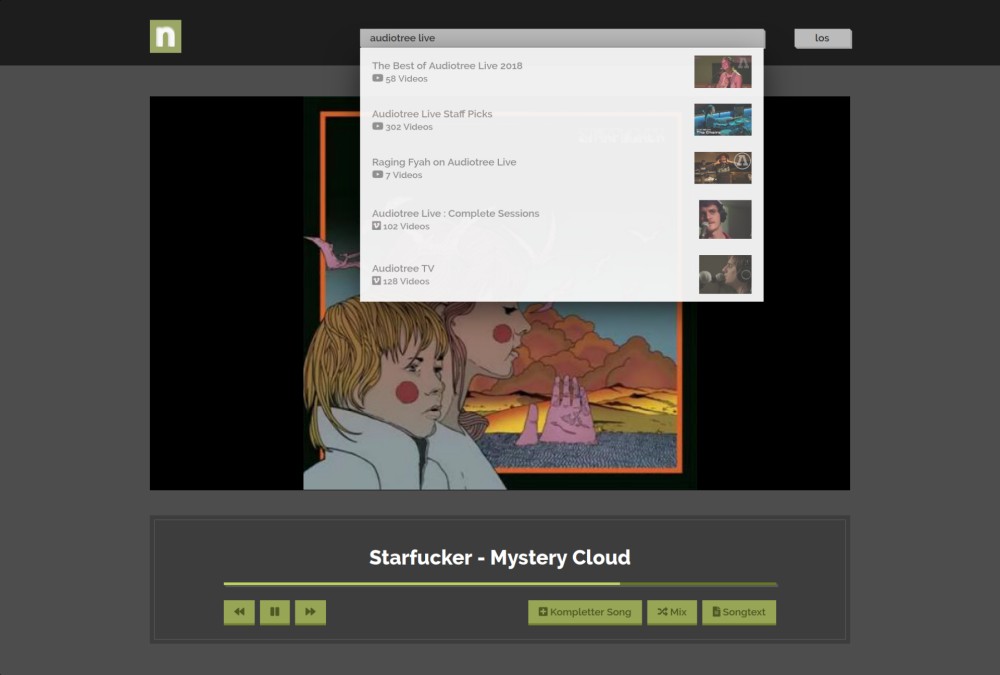Viewport: 1000px width, 675px height.
Task: Click the document icon in the Songtext button
Action: click(715, 612)
